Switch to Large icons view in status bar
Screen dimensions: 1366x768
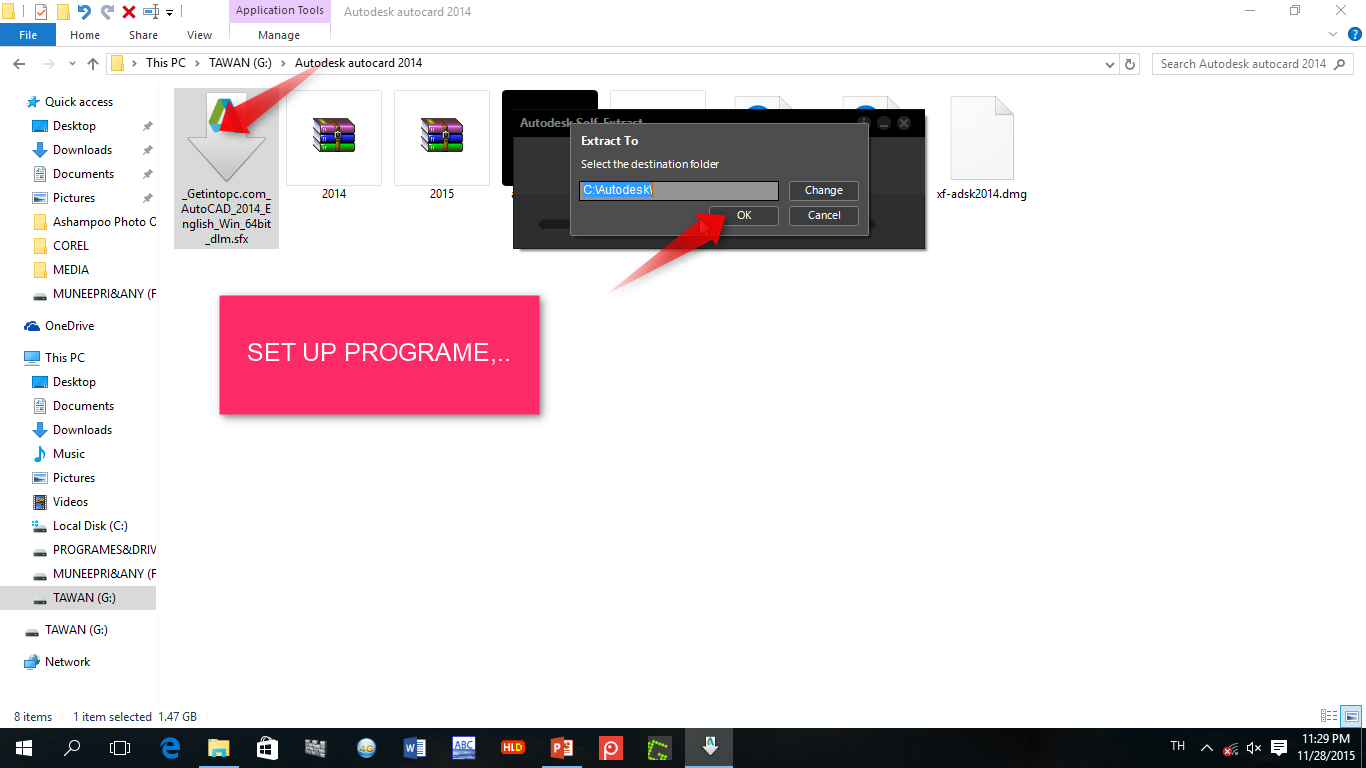pyautogui.click(x=1351, y=716)
